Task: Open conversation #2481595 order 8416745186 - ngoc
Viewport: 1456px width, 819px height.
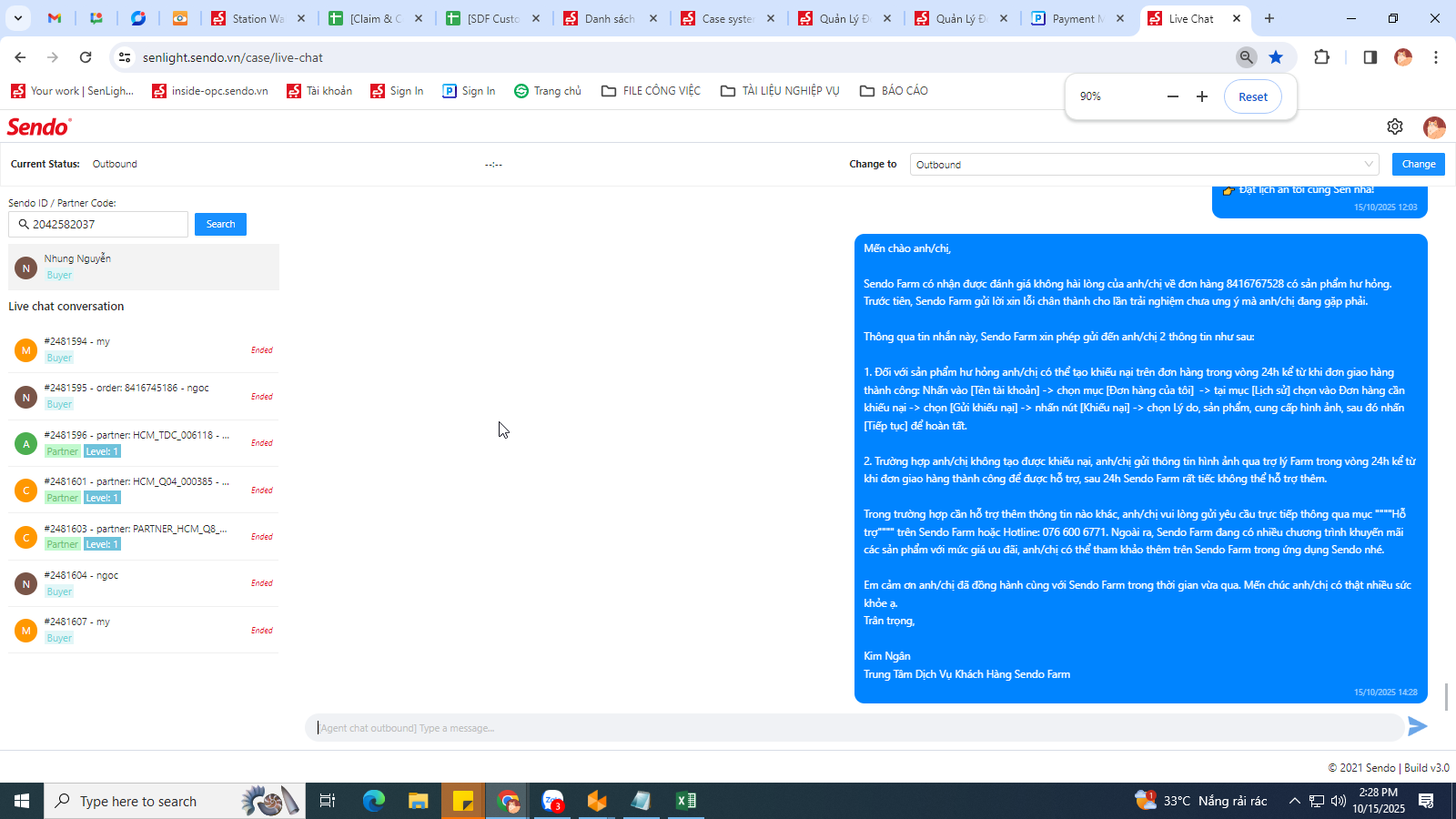Action: (x=144, y=396)
